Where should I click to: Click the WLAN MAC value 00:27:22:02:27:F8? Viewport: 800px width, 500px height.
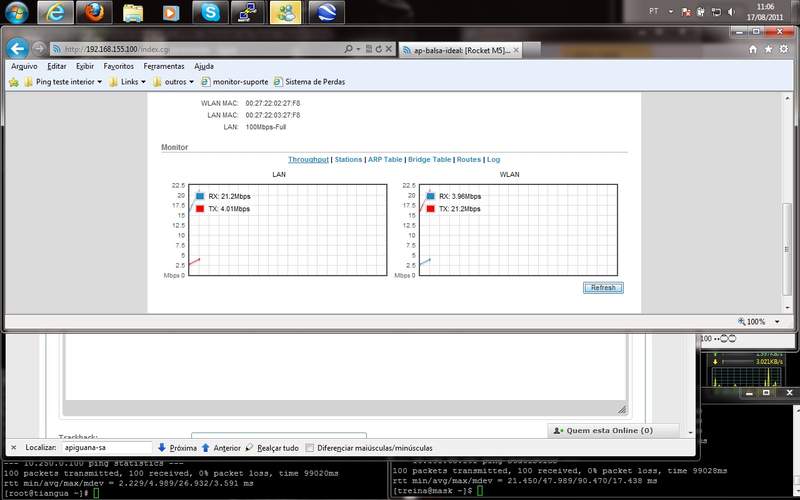point(273,103)
